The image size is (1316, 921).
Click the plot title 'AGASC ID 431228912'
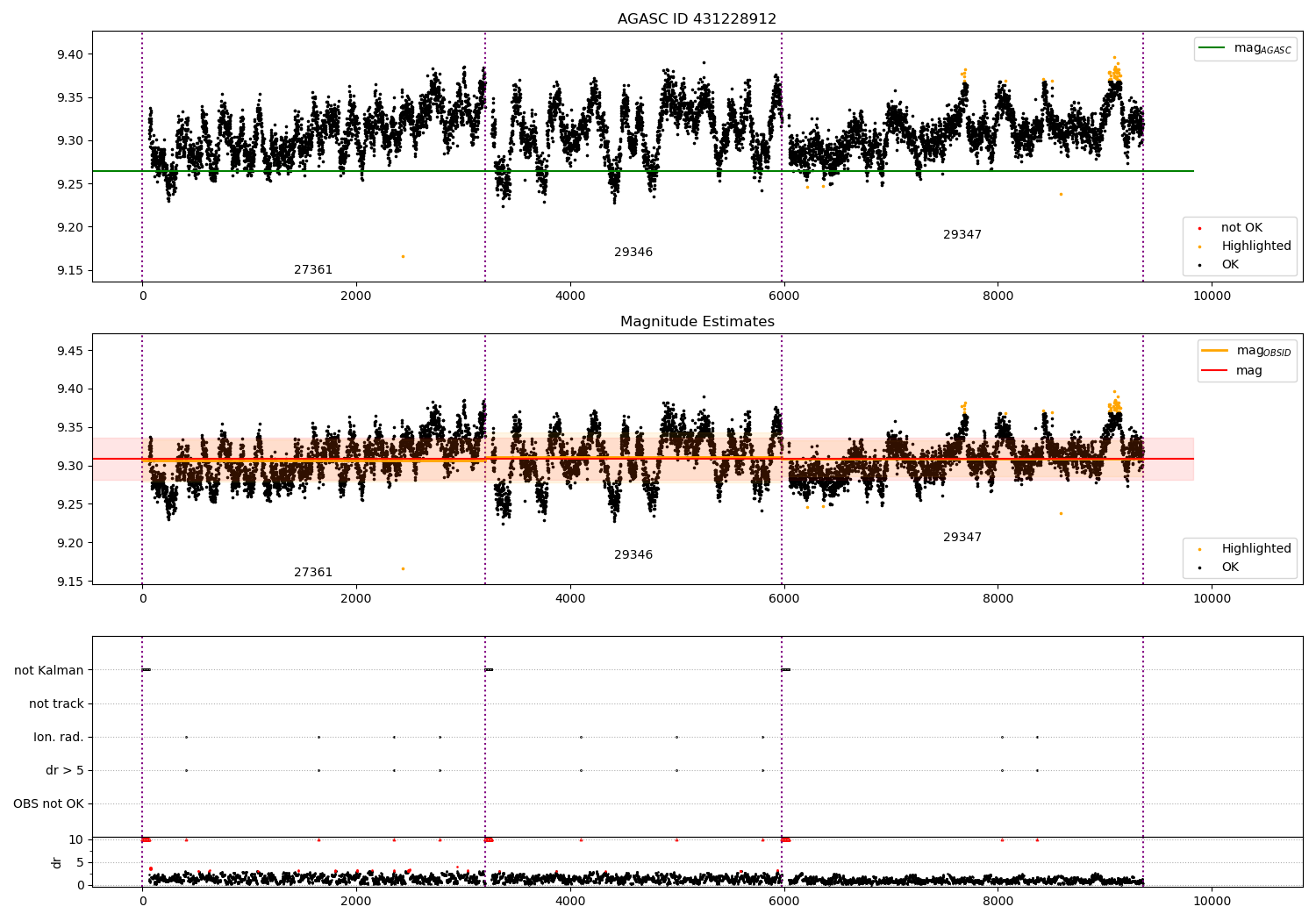(x=697, y=19)
